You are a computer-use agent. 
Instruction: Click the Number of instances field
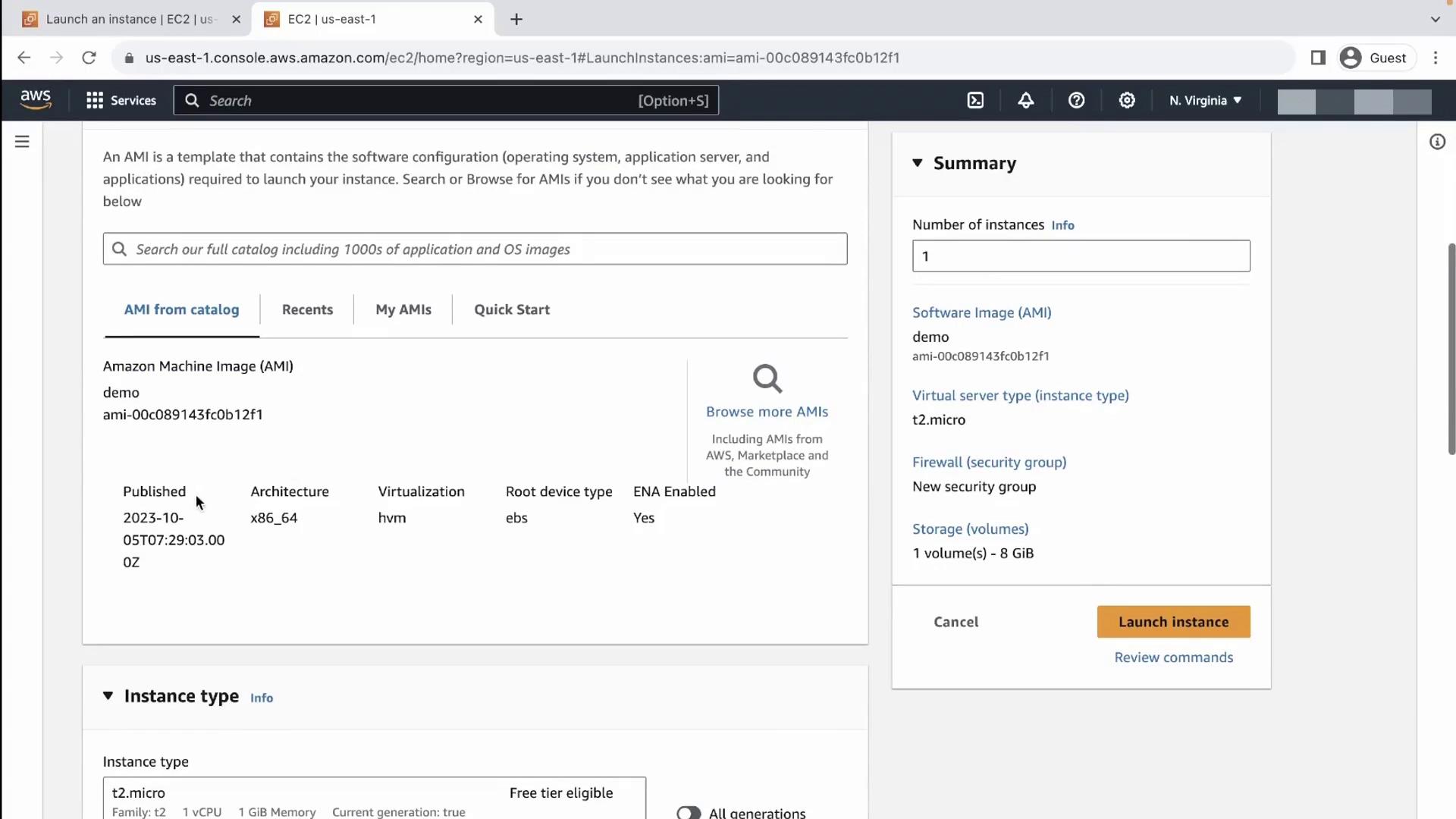click(1081, 256)
